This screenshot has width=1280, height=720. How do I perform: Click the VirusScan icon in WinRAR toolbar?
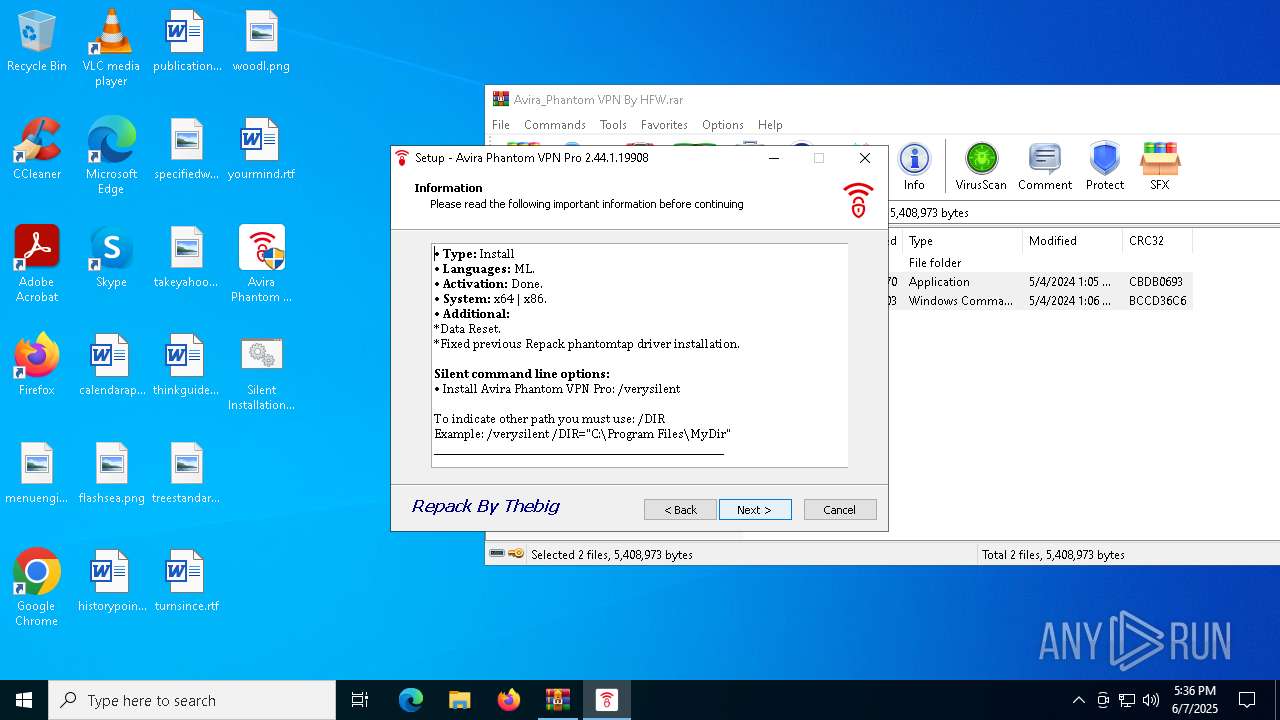tap(981, 166)
